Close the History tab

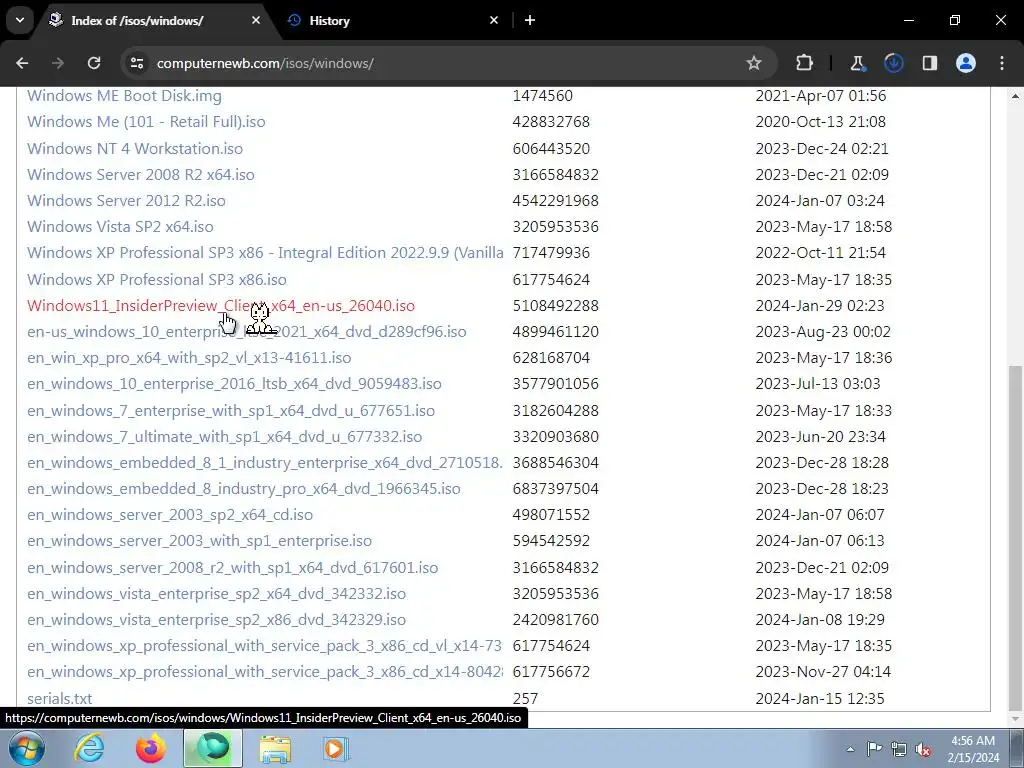coord(494,20)
